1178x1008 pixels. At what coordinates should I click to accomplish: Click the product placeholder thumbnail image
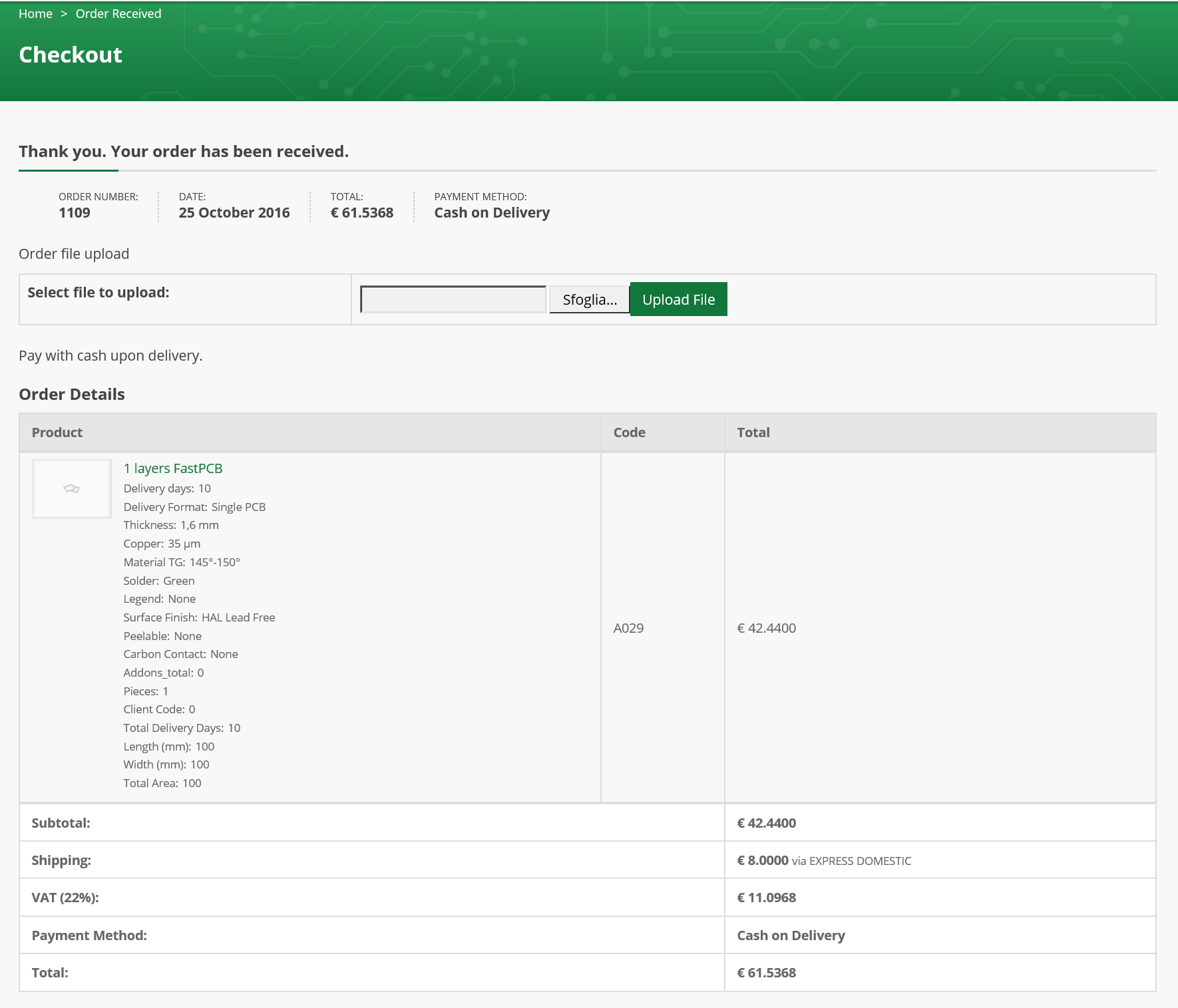coord(72,489)
